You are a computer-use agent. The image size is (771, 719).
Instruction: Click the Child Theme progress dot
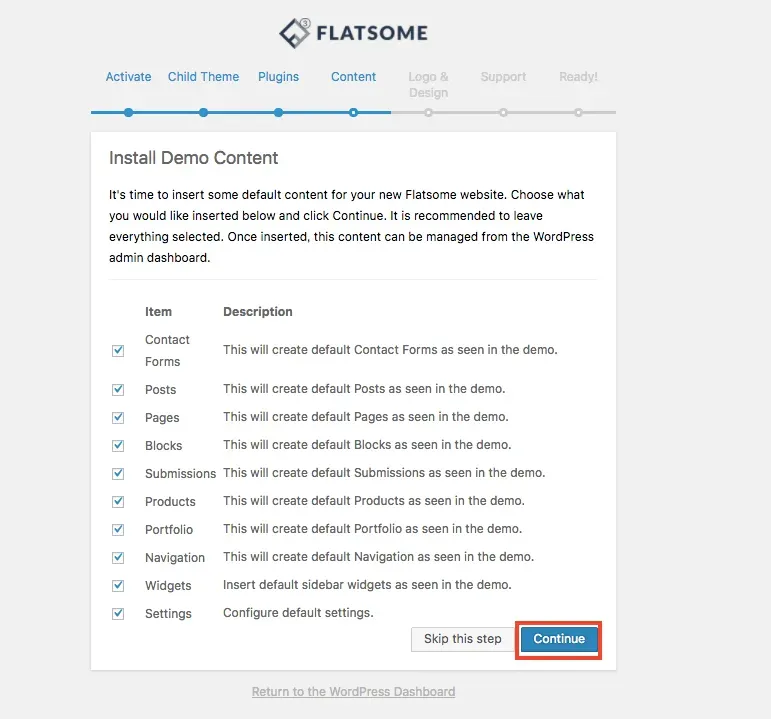pos(203,113)
